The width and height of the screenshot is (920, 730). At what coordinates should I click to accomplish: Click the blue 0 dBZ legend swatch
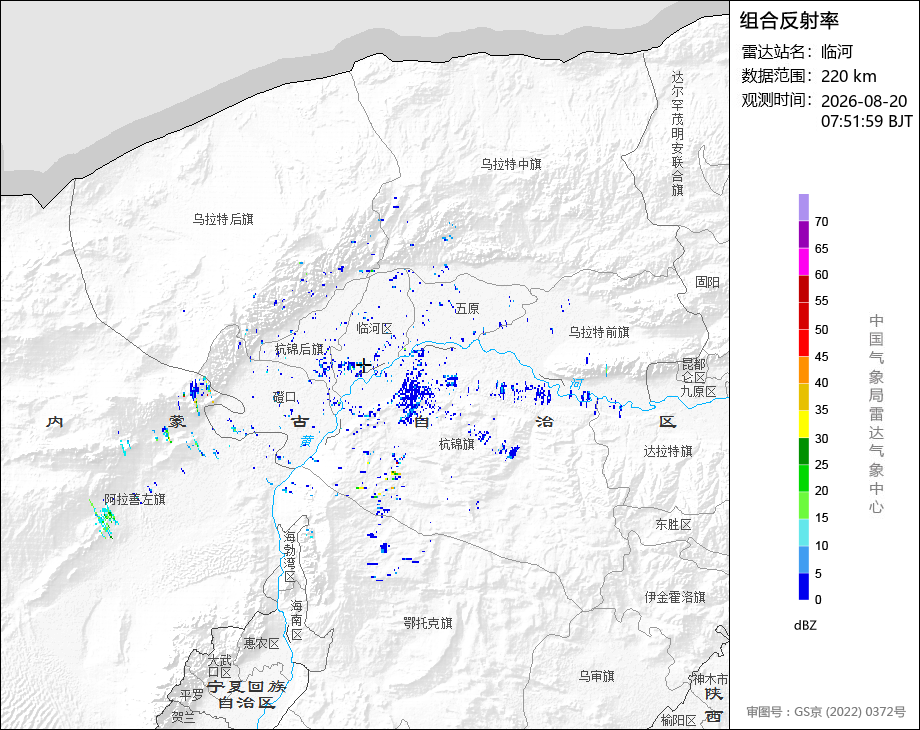[x=804, y=586]
